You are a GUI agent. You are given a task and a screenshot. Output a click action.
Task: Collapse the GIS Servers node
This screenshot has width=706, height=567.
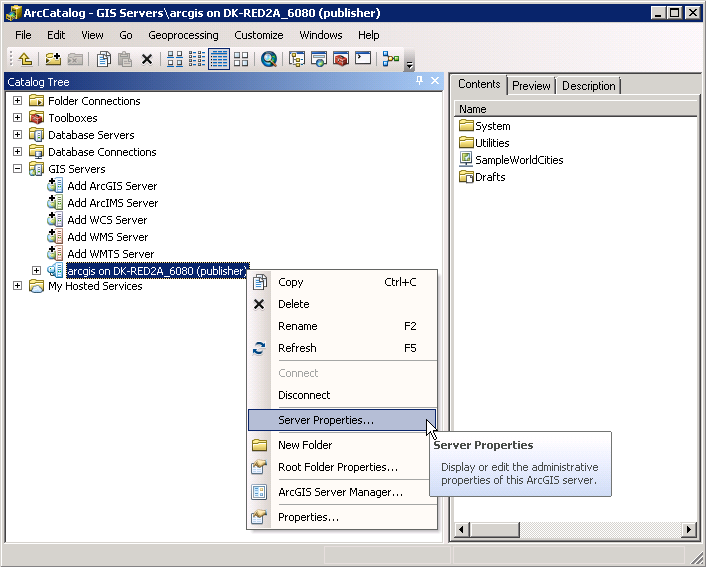tap(18, 169)
